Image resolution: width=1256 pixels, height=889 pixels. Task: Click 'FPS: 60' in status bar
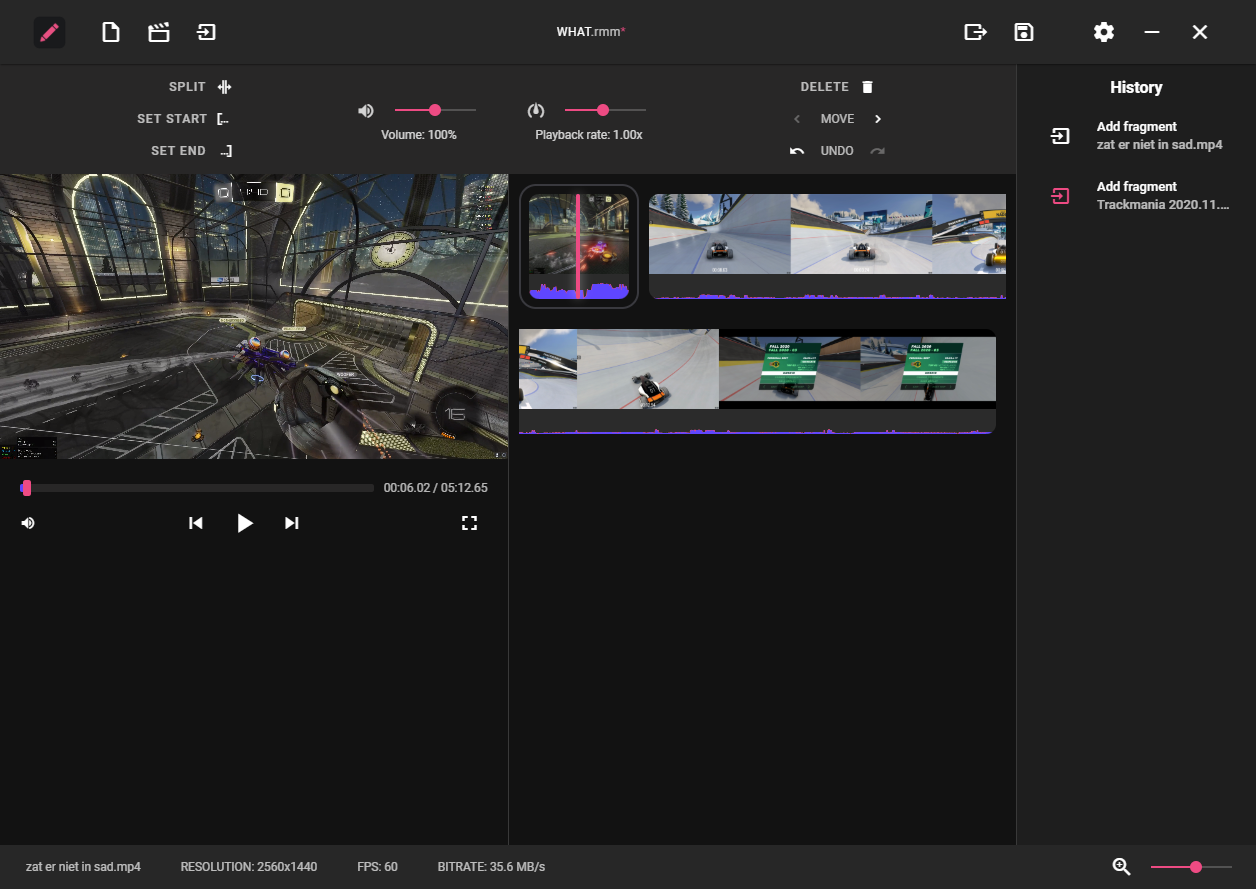[377, 867]
